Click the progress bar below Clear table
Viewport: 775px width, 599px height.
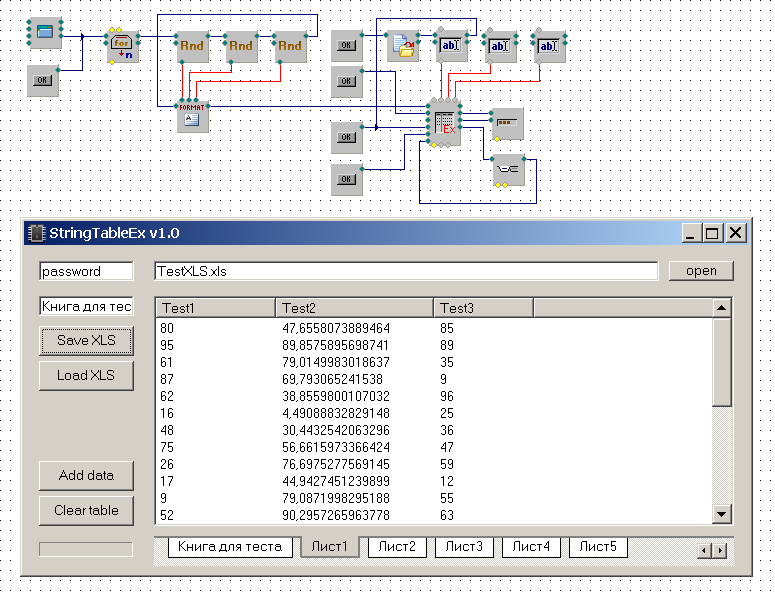[86, 549]
